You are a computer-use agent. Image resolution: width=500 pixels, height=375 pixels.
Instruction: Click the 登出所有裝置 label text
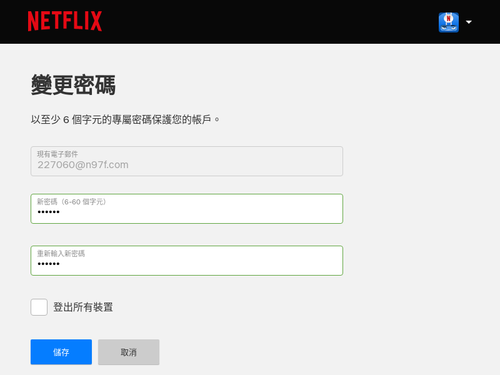83,307
